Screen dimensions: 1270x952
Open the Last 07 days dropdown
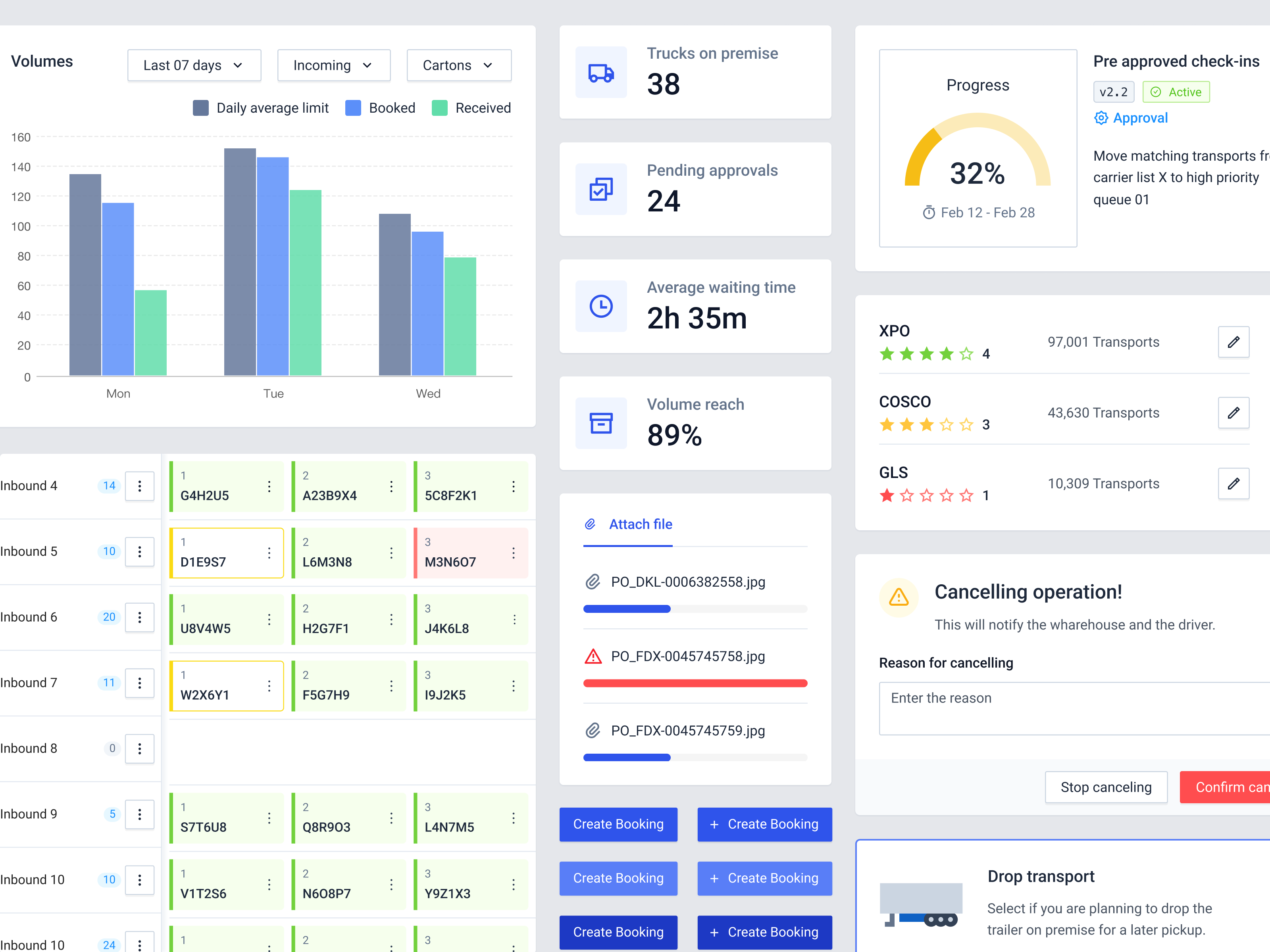tap(194, 65)
